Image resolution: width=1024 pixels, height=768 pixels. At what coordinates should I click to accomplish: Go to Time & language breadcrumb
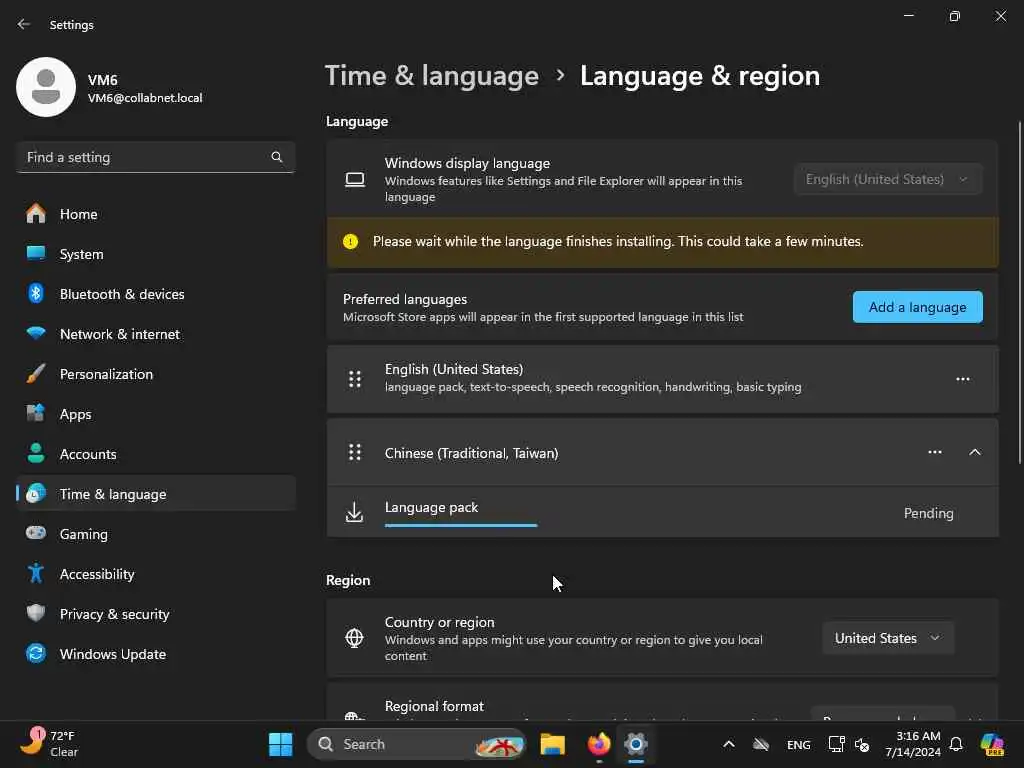432,76
